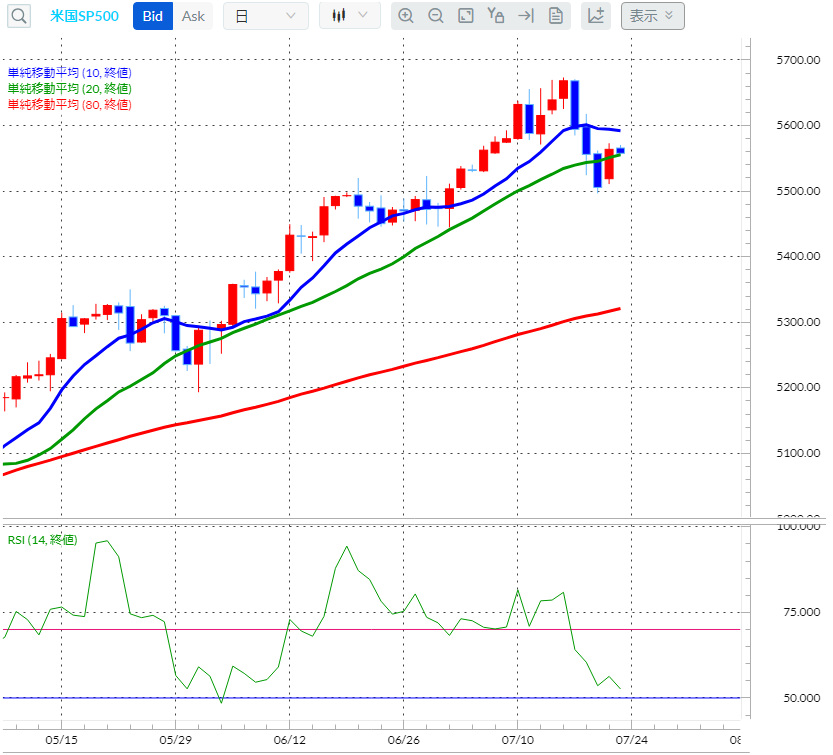Click the fit chart to screen icon
833x755 pixels.
[x=466, y=16]
